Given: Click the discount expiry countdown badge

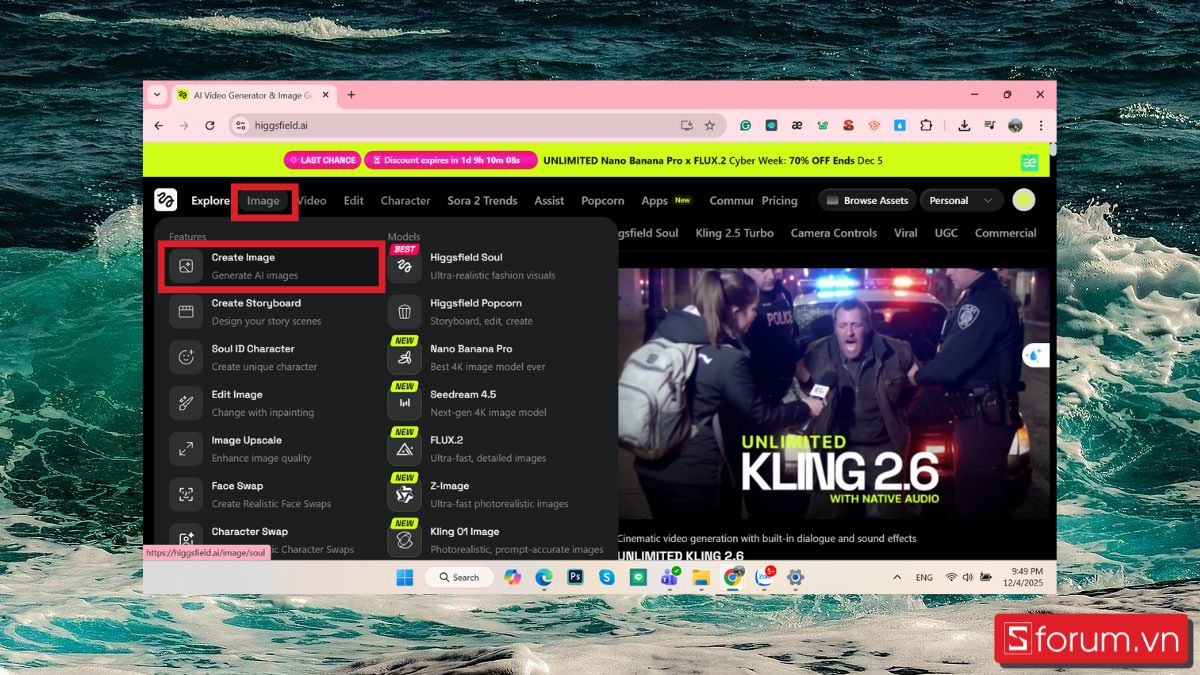Looking at the screenshot, I should click(x=451, y=160).
